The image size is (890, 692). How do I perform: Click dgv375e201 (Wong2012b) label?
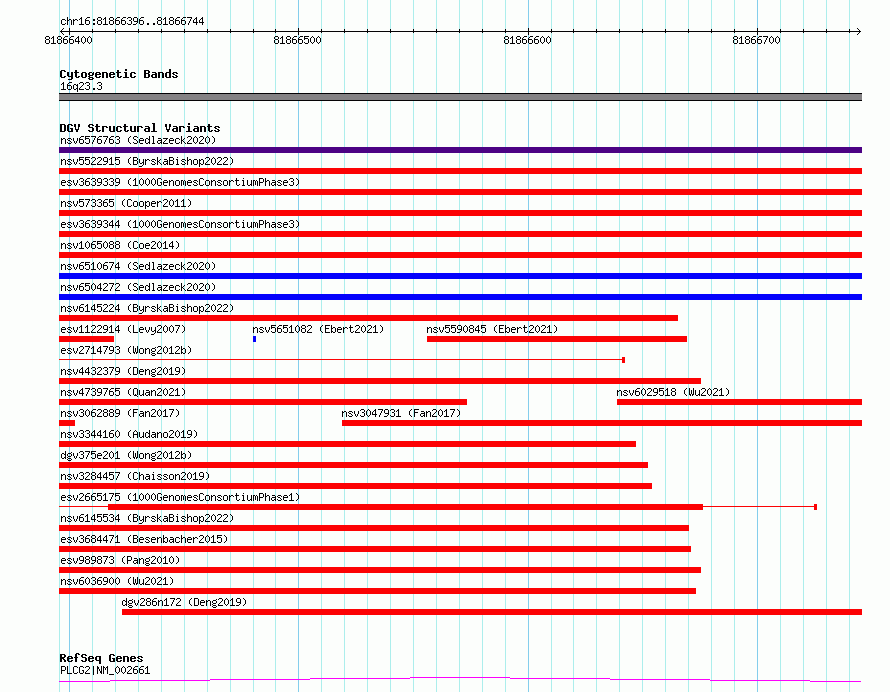[126, 455]
